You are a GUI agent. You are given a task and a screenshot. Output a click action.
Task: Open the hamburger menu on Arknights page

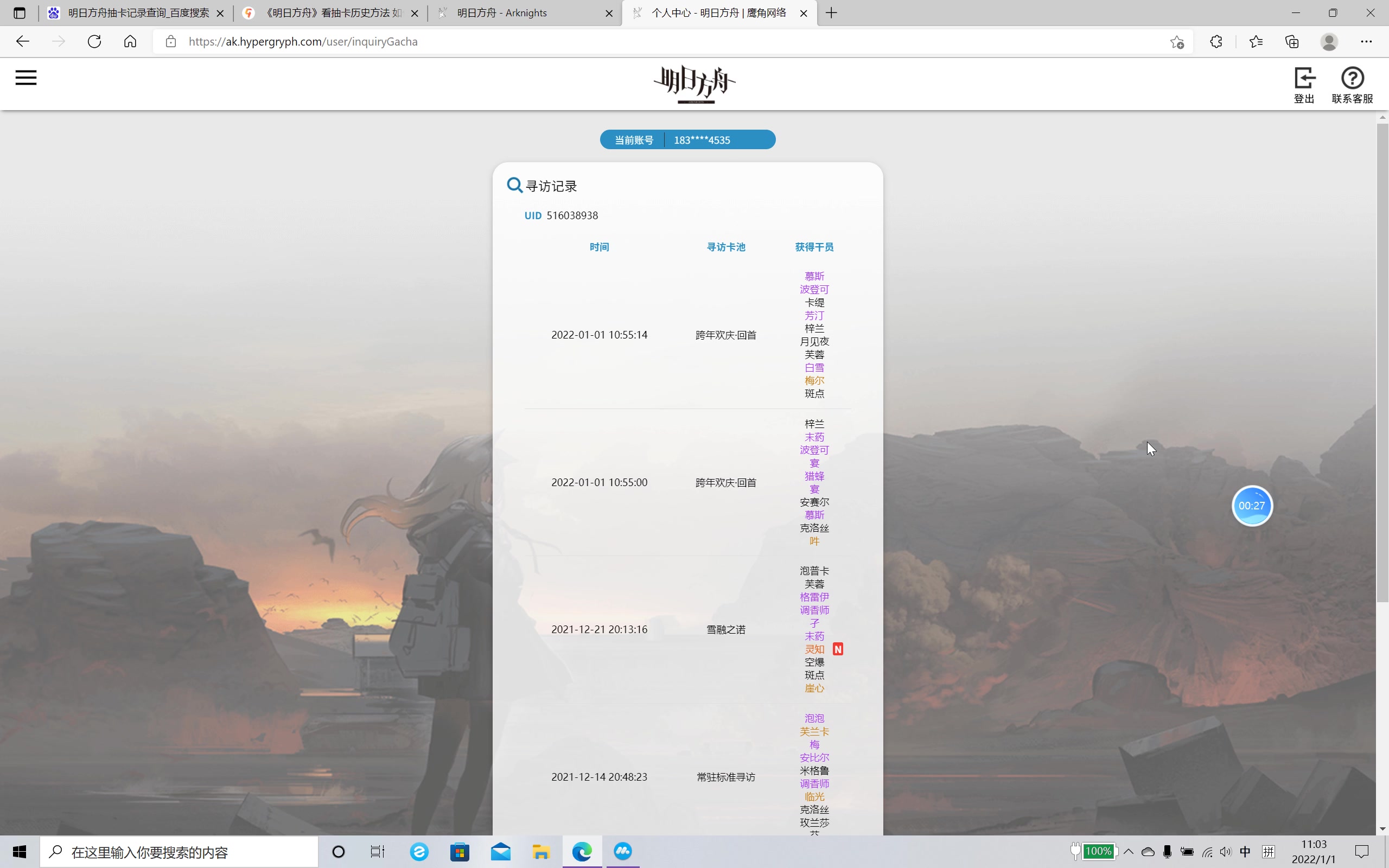click(x=26, y=78)
